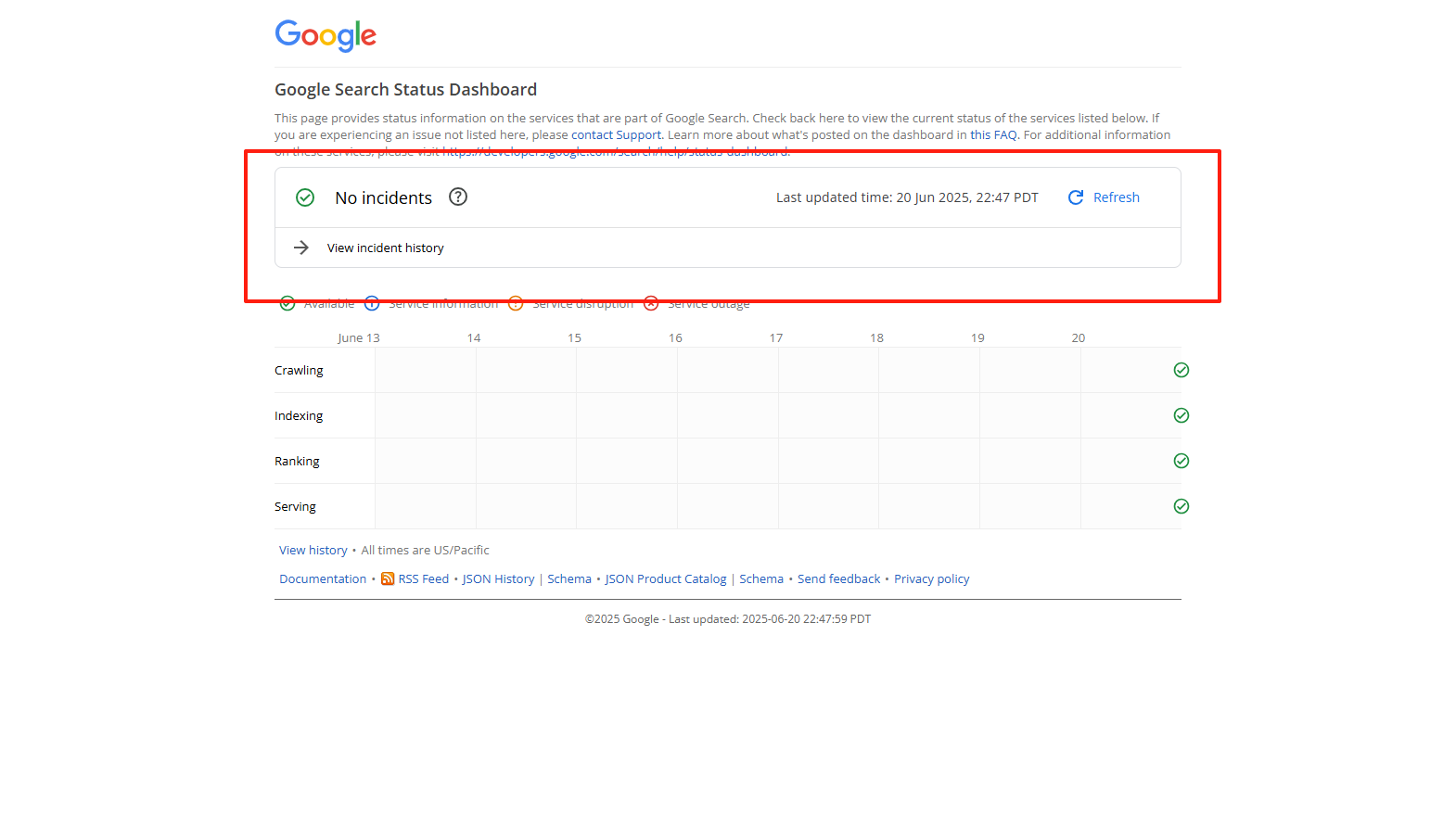Viewport: 1456px width, 826px height.
Task: Open the Privacy policy link
Action: [x=931, y=578]
